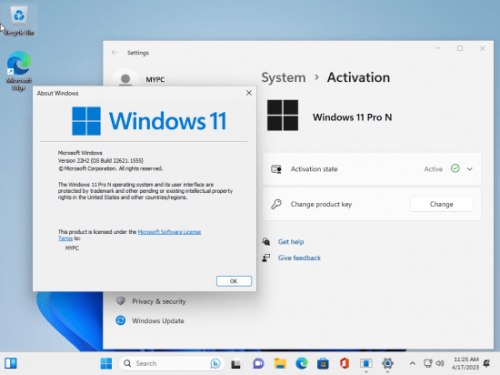Screen dimensions: 500x375
Task: Open File Explorer from the taskbar
Action: [280, 363]
